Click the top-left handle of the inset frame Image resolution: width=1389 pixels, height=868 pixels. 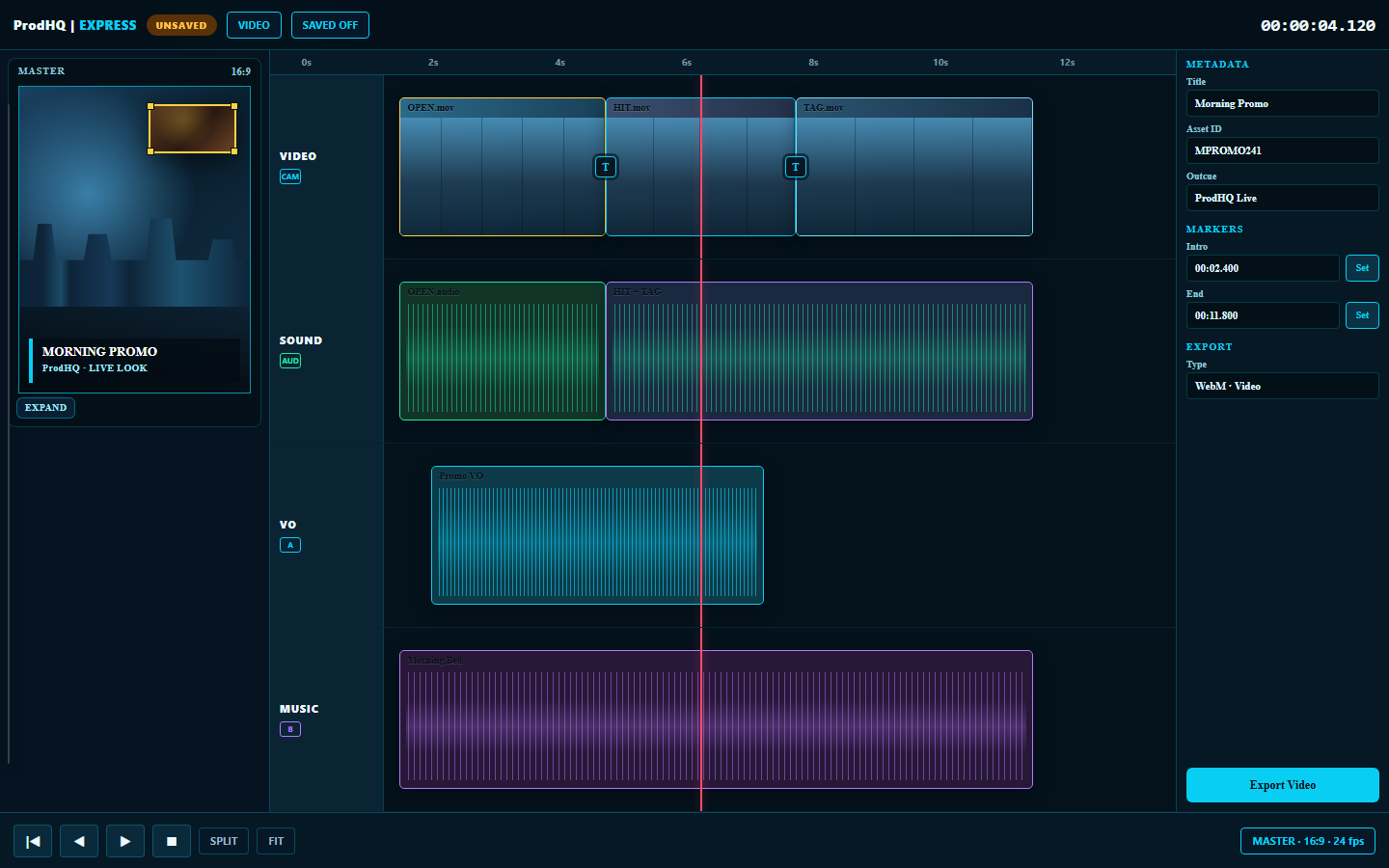coord(150,106)
